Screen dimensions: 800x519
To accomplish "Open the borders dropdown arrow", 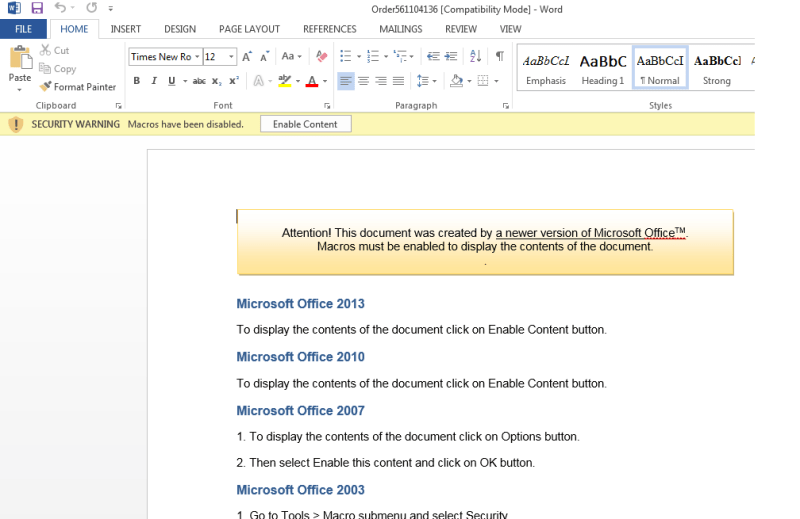I will click(496, 81).
